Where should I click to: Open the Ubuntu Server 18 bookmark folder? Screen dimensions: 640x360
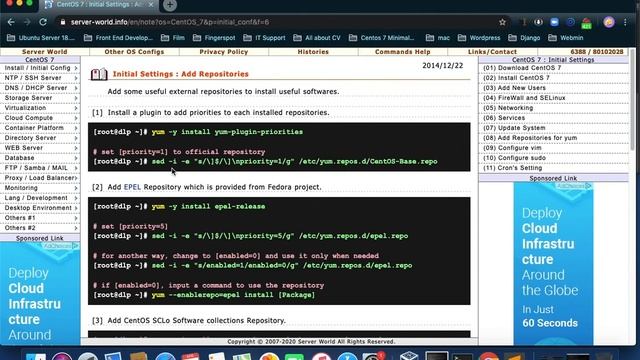point(41,38)
